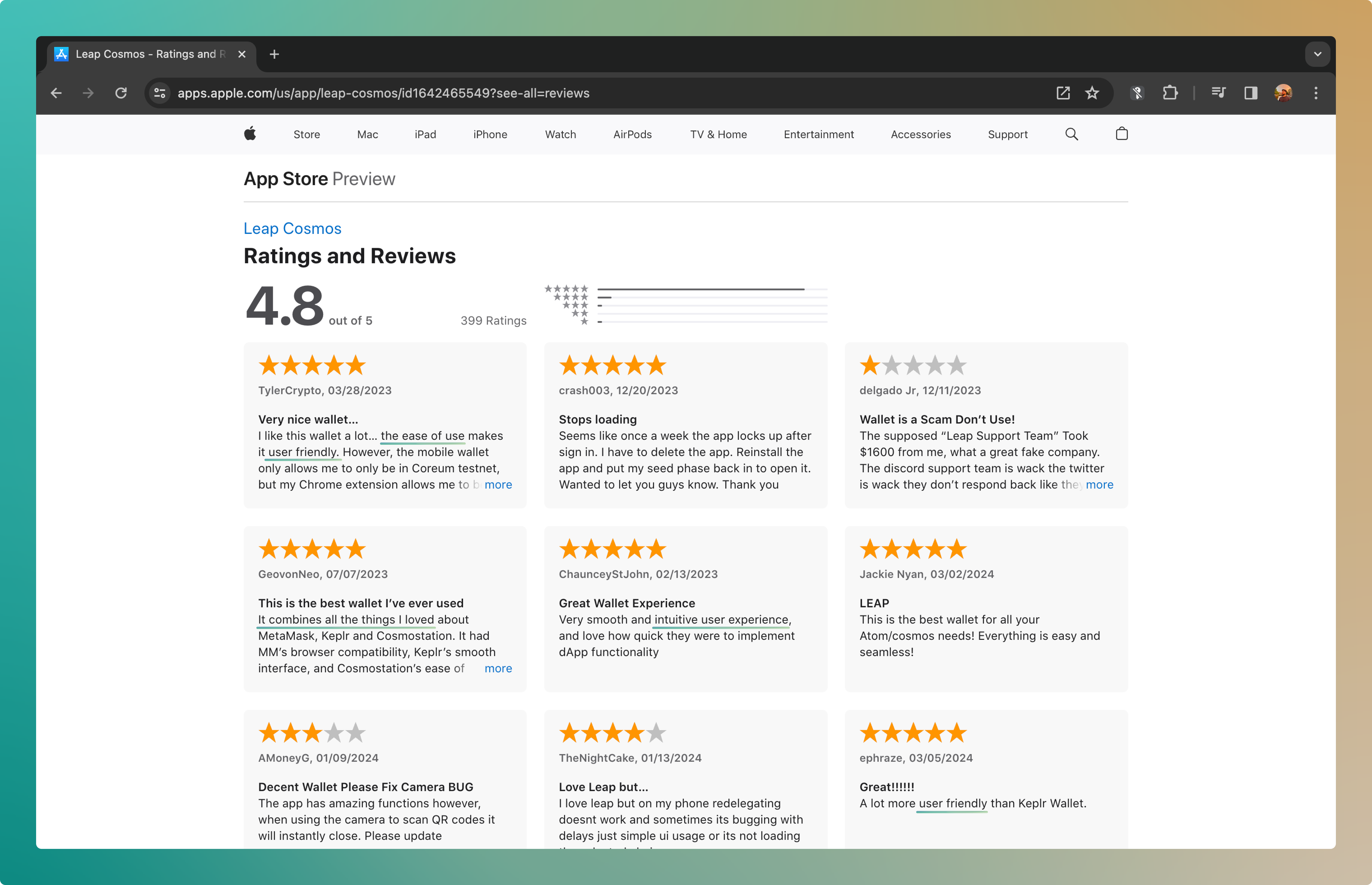
Task: Bookmark this page with the star icon
Action: (1092, 93)
